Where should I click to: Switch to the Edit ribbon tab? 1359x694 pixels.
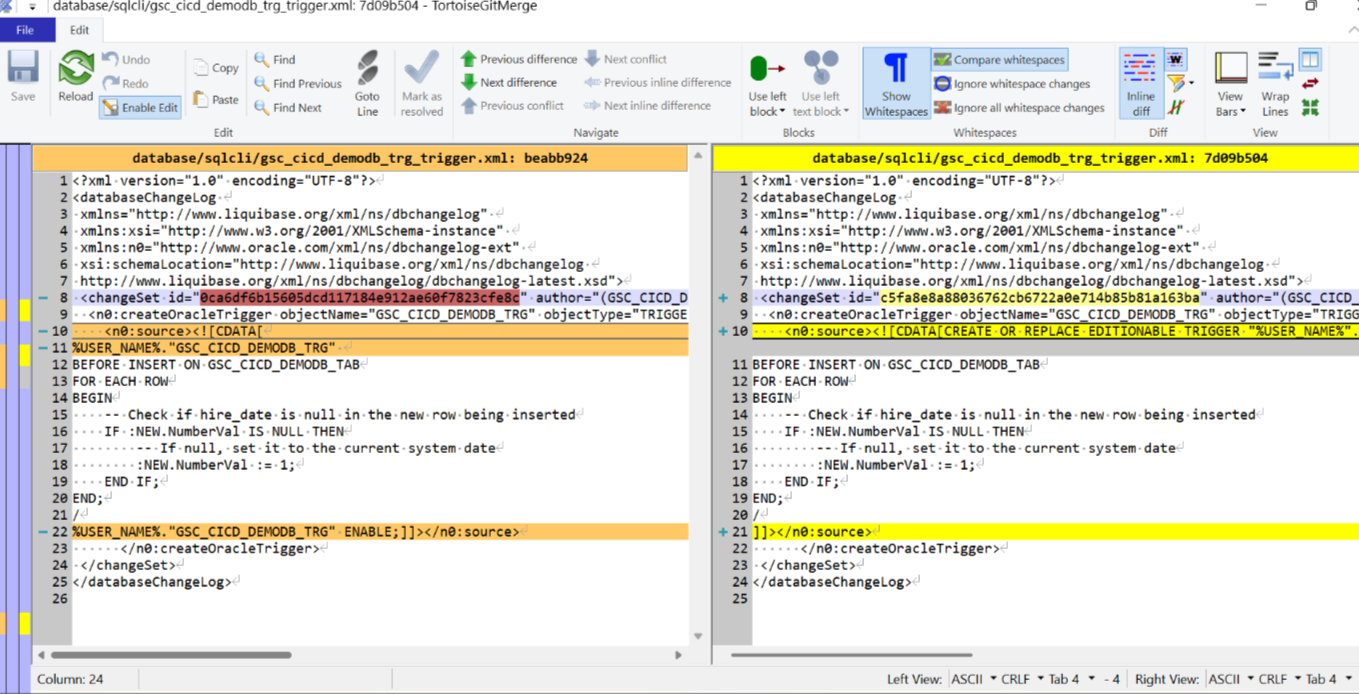80,30
